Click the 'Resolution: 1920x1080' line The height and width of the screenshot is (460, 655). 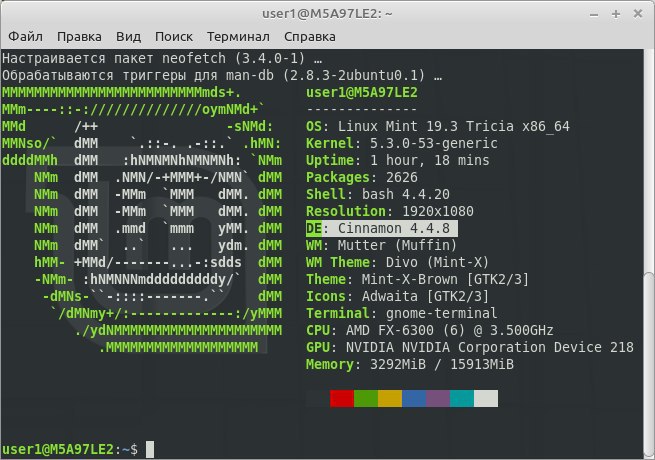tap(390, 211)
